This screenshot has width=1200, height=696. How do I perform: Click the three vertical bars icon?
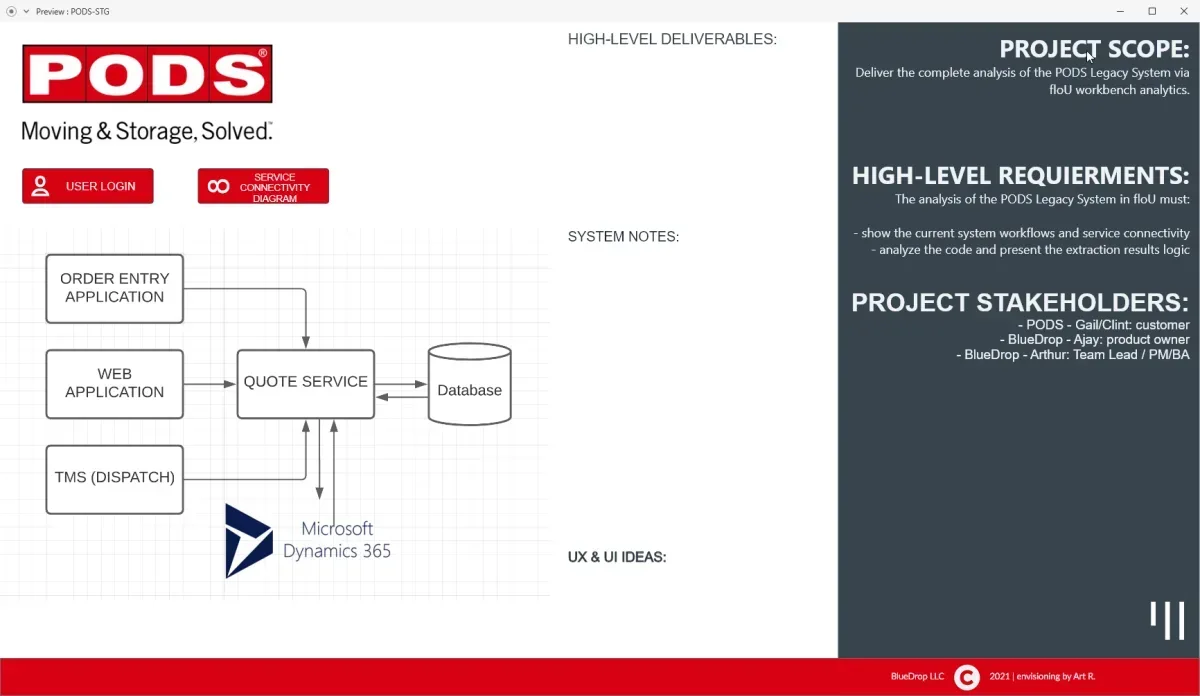pyautogui.click(x=1166, y=620)
